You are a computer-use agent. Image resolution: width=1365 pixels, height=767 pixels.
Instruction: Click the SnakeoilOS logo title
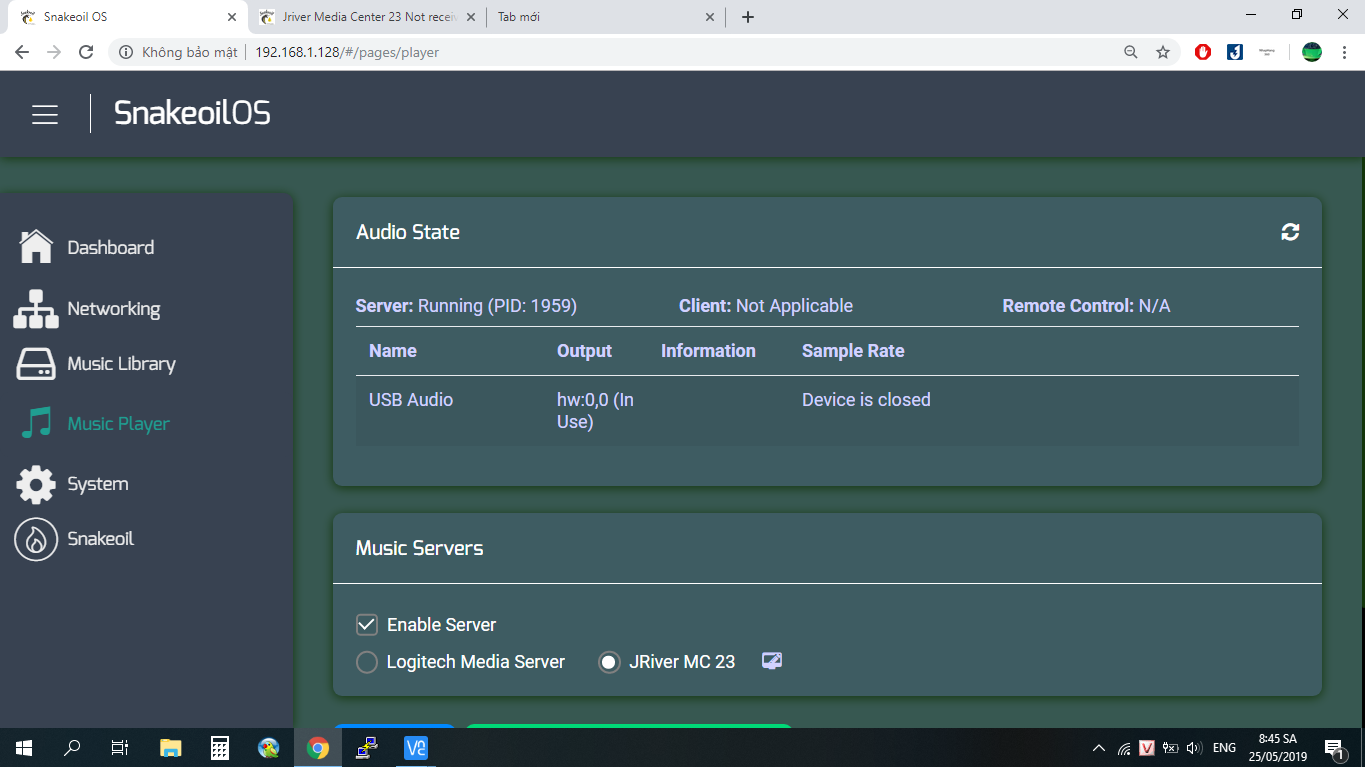(x=192, y=113)
